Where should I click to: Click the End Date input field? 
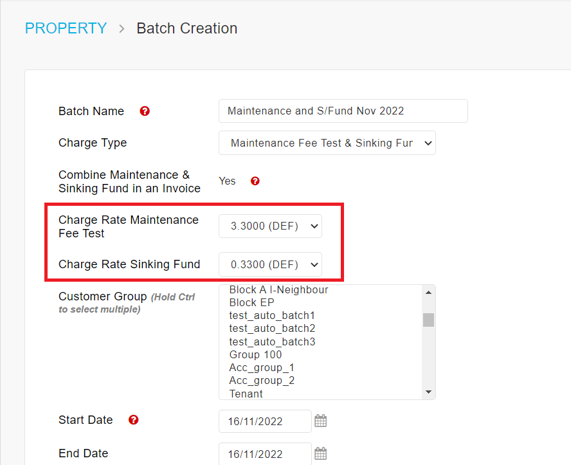point(265,454)
